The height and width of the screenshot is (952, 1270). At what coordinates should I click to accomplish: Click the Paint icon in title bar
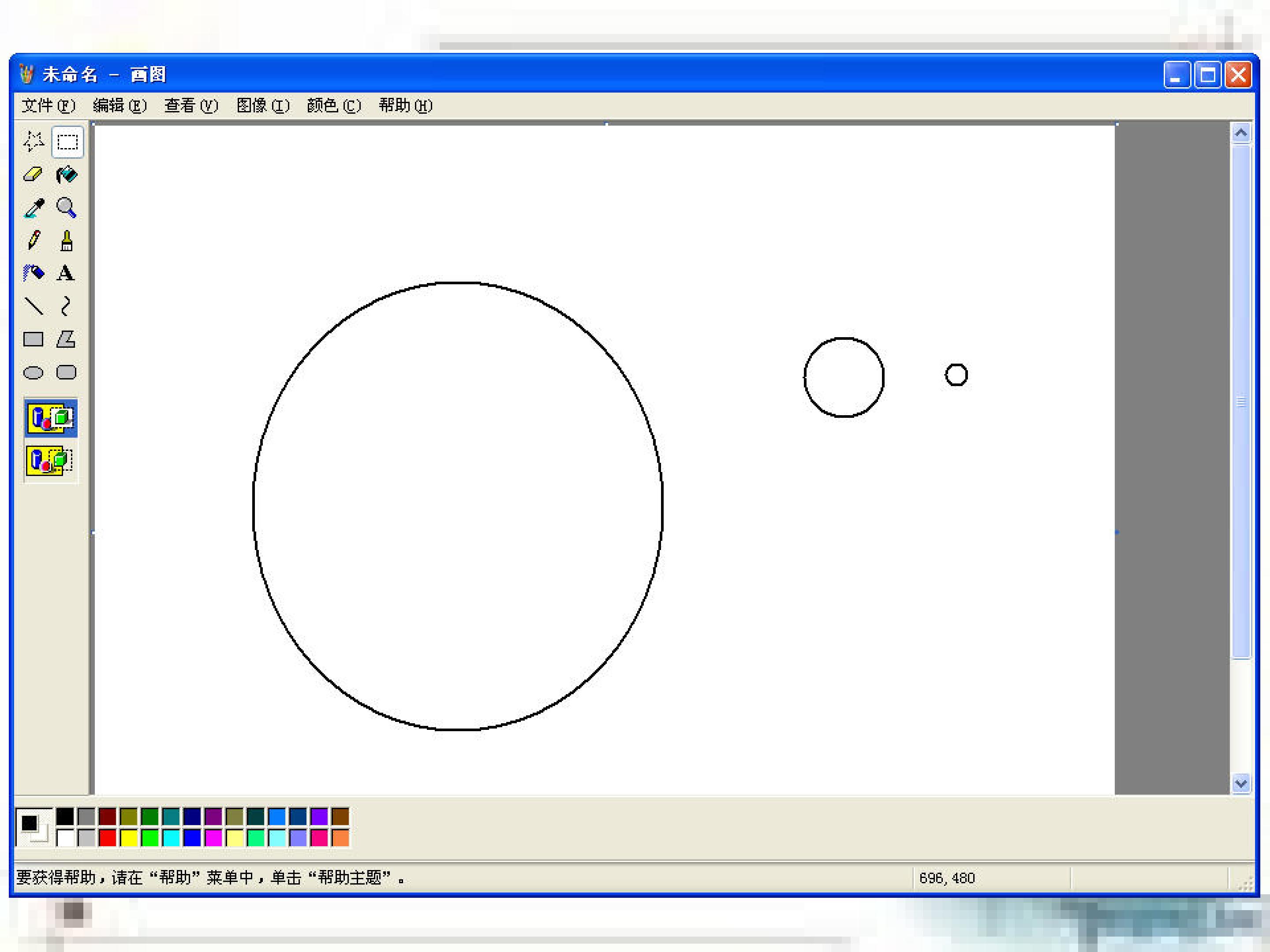(x=26, y=74)
